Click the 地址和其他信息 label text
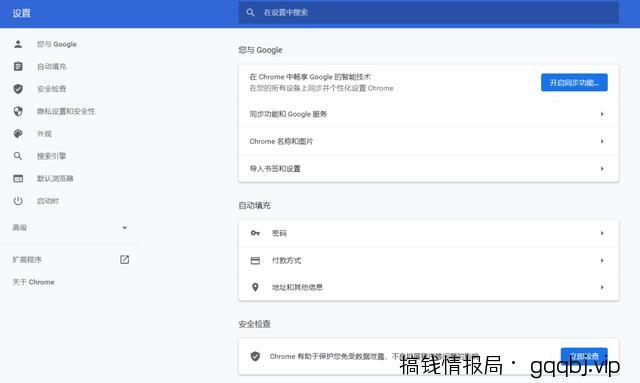This screenshot has height=383, width=640. pyautogui.click(x=297, y=287)
